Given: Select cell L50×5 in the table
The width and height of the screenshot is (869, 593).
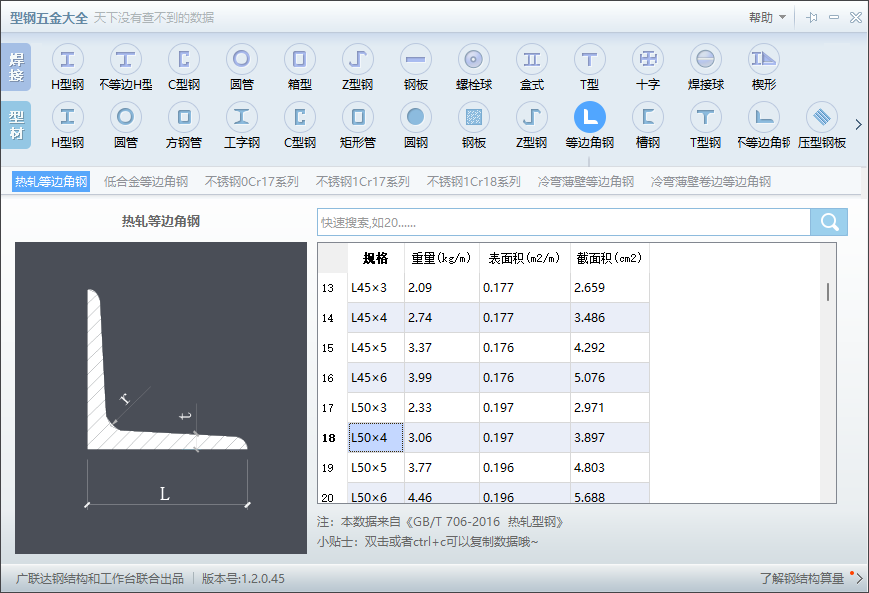Looking at the screenshot, I should click(x=376, y=467).
